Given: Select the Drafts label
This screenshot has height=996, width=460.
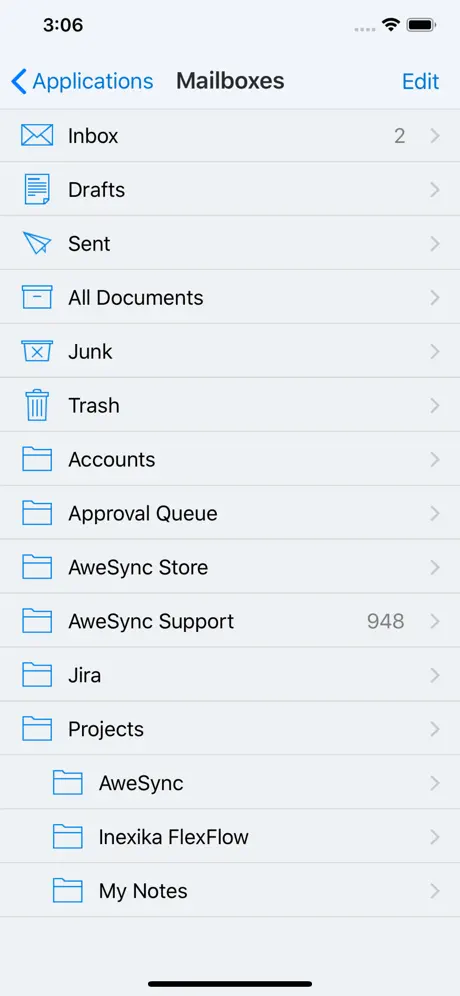Looking at the screenshot, I should tap(97, 190).
